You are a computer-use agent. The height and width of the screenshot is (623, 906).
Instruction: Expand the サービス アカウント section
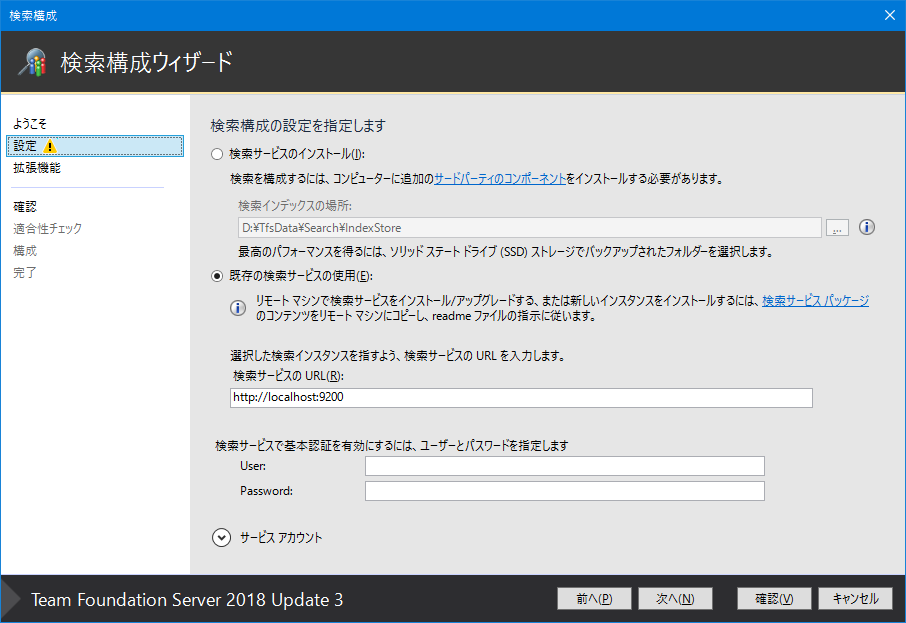tap(221, 537)
